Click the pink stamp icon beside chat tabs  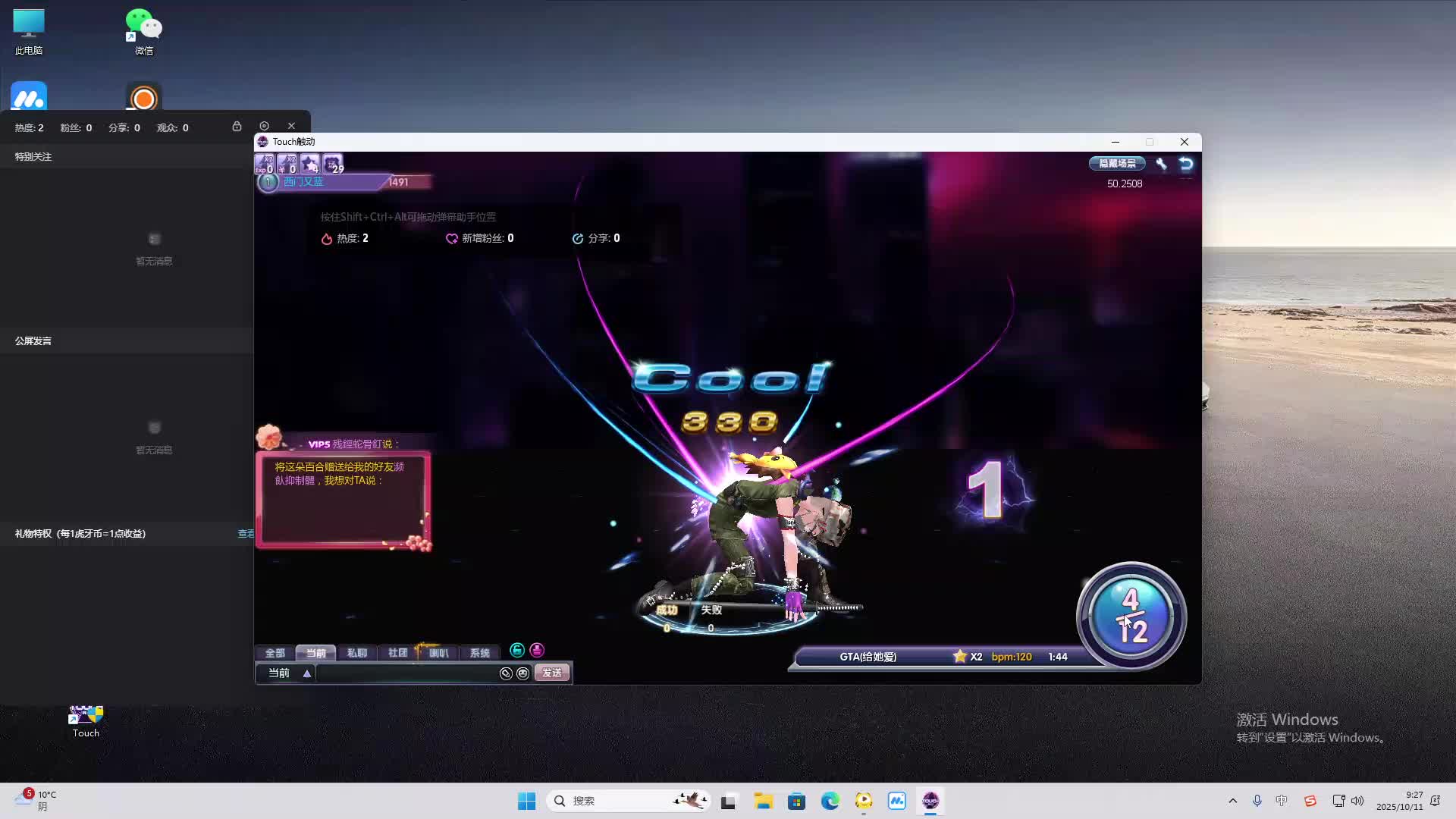pyautogui.click(x=537, y=651)
